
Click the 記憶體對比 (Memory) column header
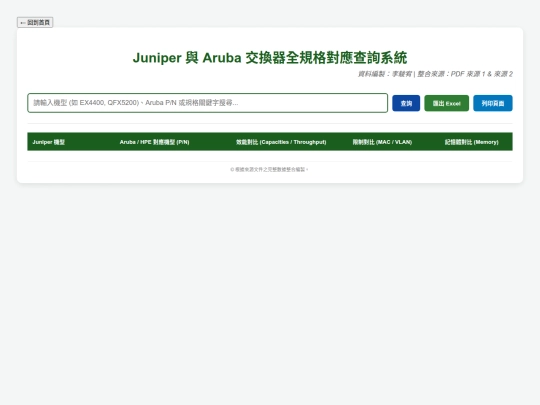click(471, 142)
